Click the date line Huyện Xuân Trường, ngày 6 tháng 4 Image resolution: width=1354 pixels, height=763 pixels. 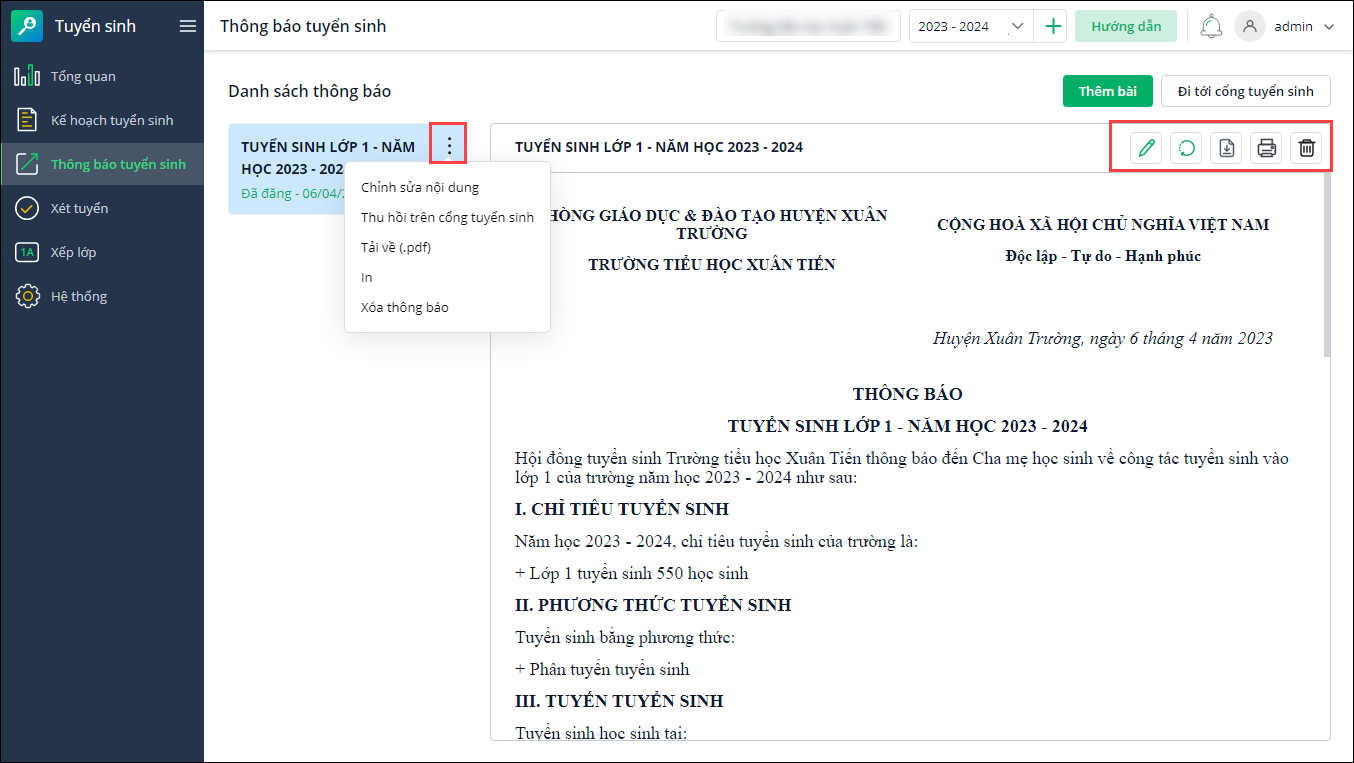click(x=1103, y=338)
